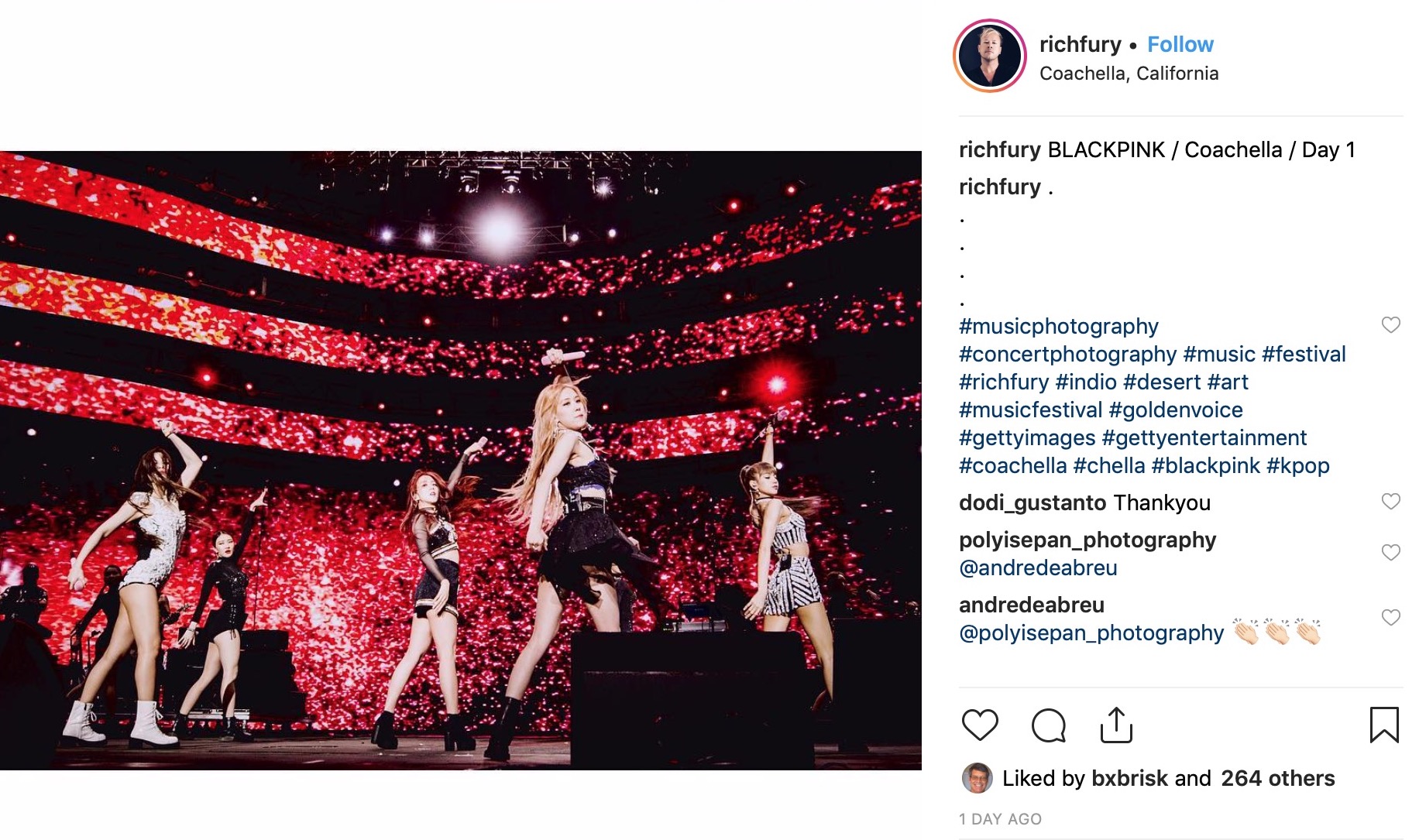Open the 1 DAY AGO timestamp

click(1000, 819)
